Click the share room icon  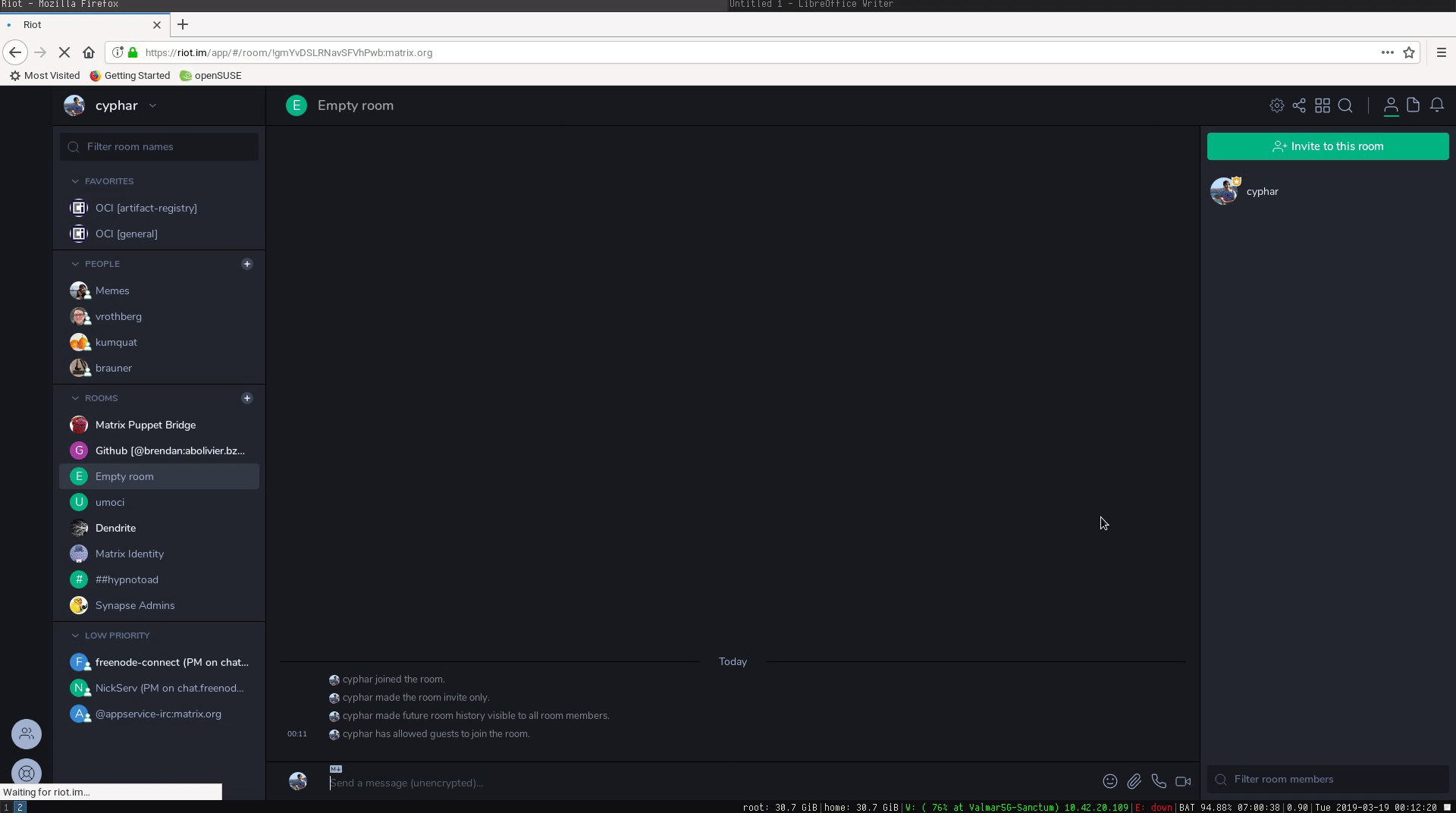tap(1299, 105)
